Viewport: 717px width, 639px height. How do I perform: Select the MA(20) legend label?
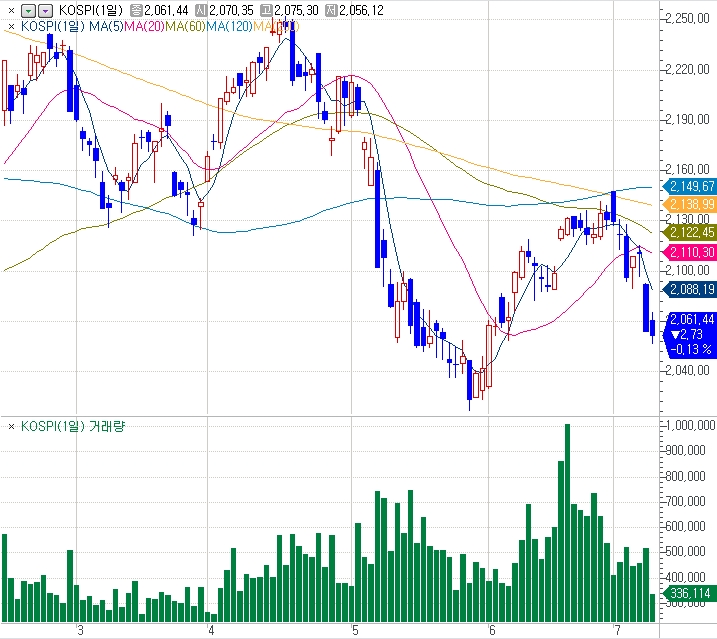click(143, 25)
